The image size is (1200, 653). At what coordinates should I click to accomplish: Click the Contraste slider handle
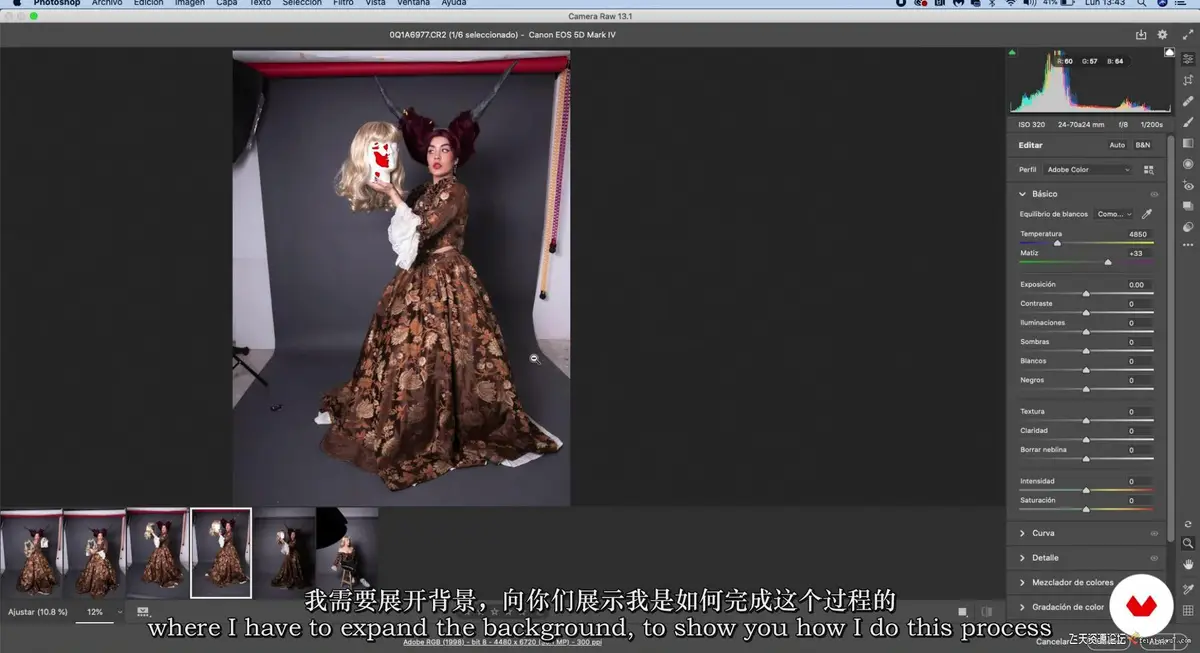[1086, 312]
